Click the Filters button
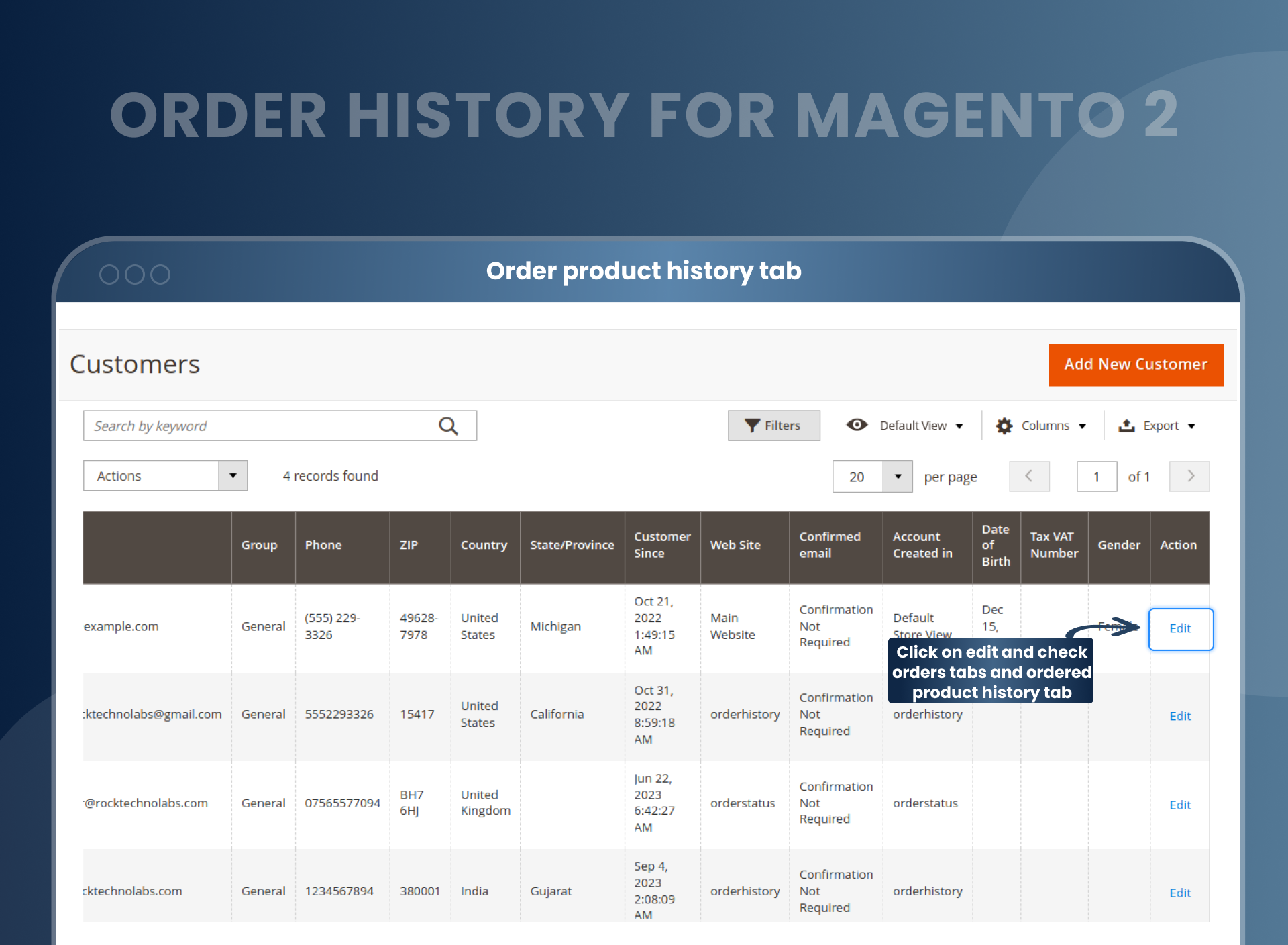Screen dimensions: 1288x945 pyautogui.click(x=773, y=426)
